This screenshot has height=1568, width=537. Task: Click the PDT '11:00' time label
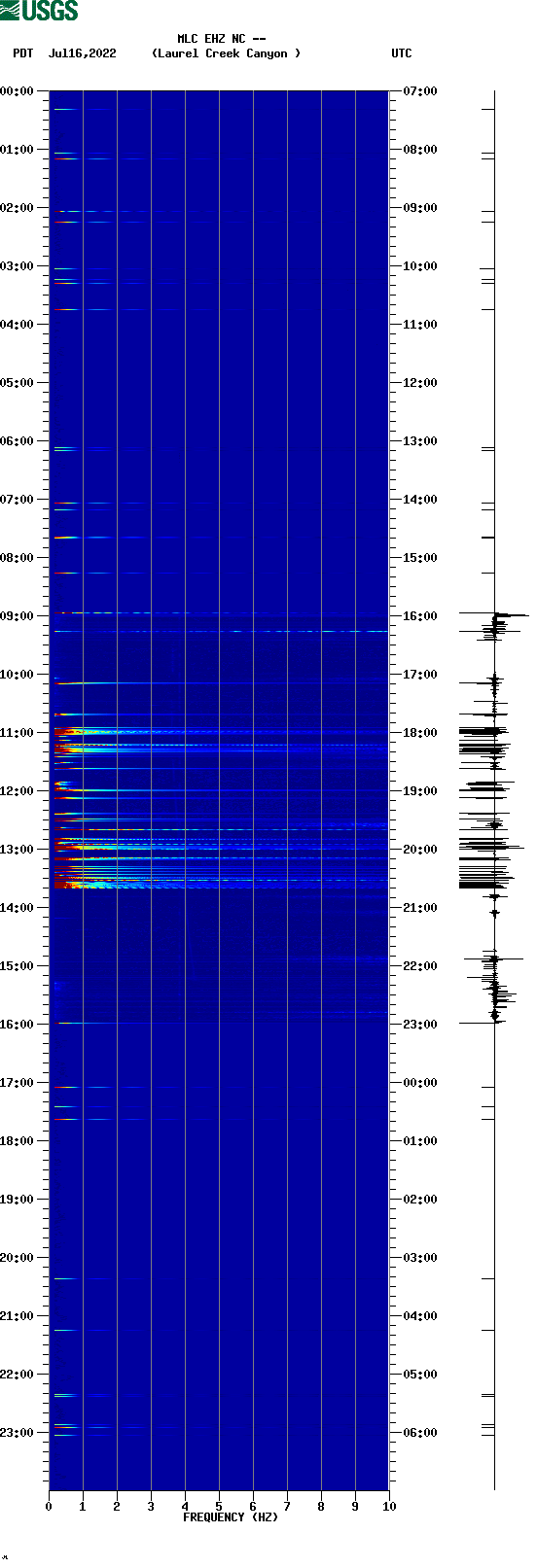click(18, 733)
